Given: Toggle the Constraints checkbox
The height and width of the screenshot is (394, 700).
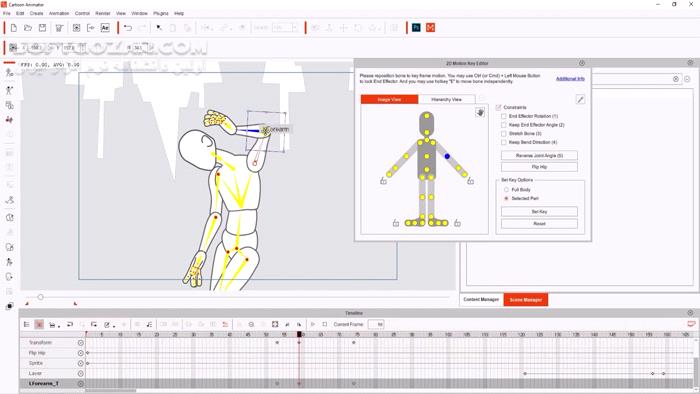Looking at the screenshot, I should click(499, 108).
